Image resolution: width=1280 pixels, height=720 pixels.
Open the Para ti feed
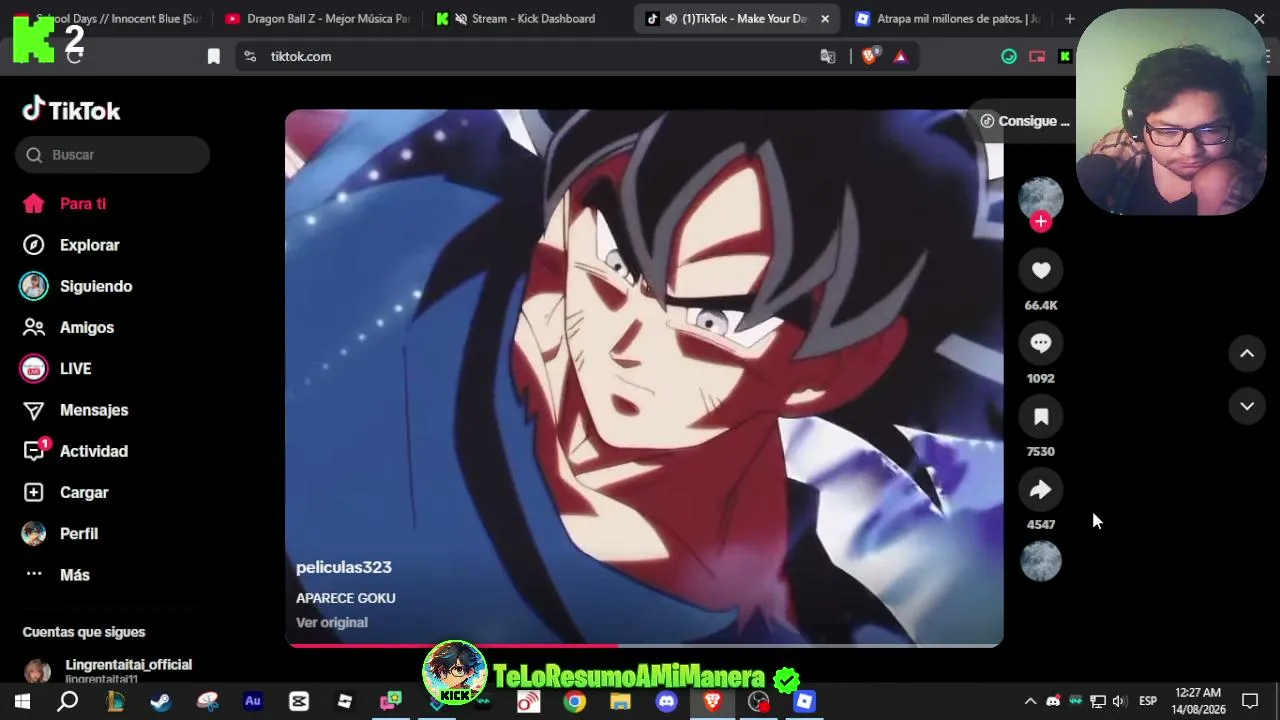point(64,204)
